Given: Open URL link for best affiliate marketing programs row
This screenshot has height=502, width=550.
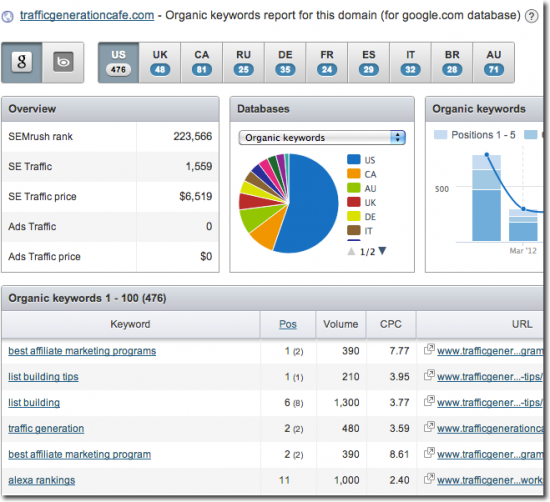Looking at the screenshot, I should pos(490,351).
